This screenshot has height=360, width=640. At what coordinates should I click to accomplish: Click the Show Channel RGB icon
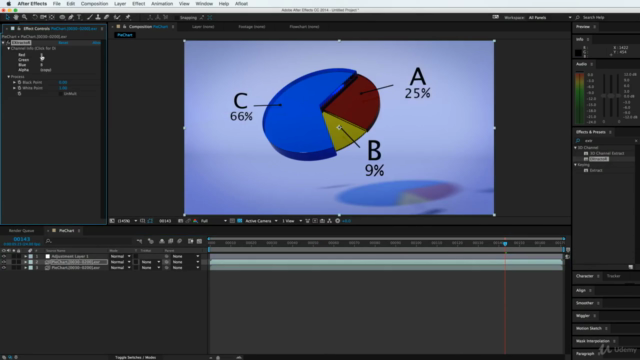196,221
